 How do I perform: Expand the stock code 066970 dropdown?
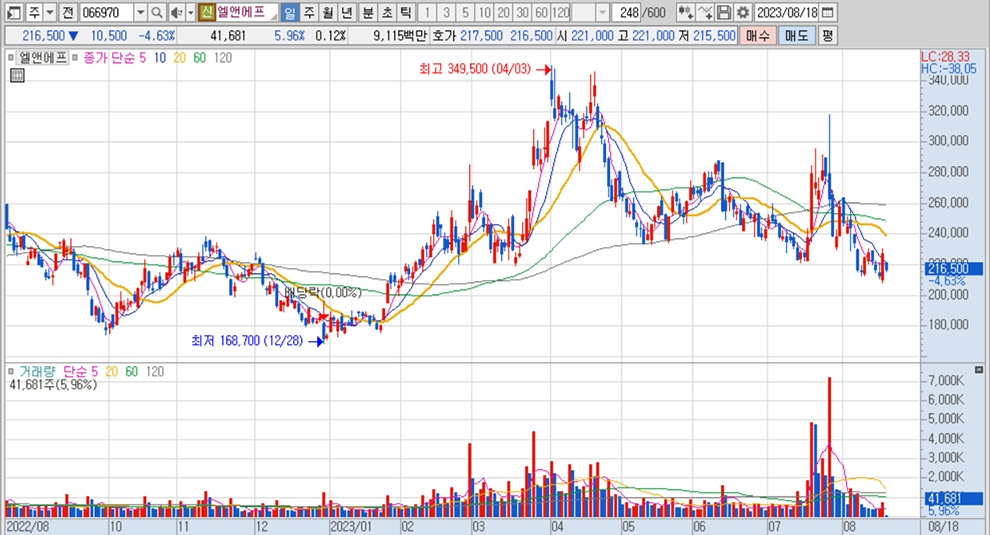point(139,13)
